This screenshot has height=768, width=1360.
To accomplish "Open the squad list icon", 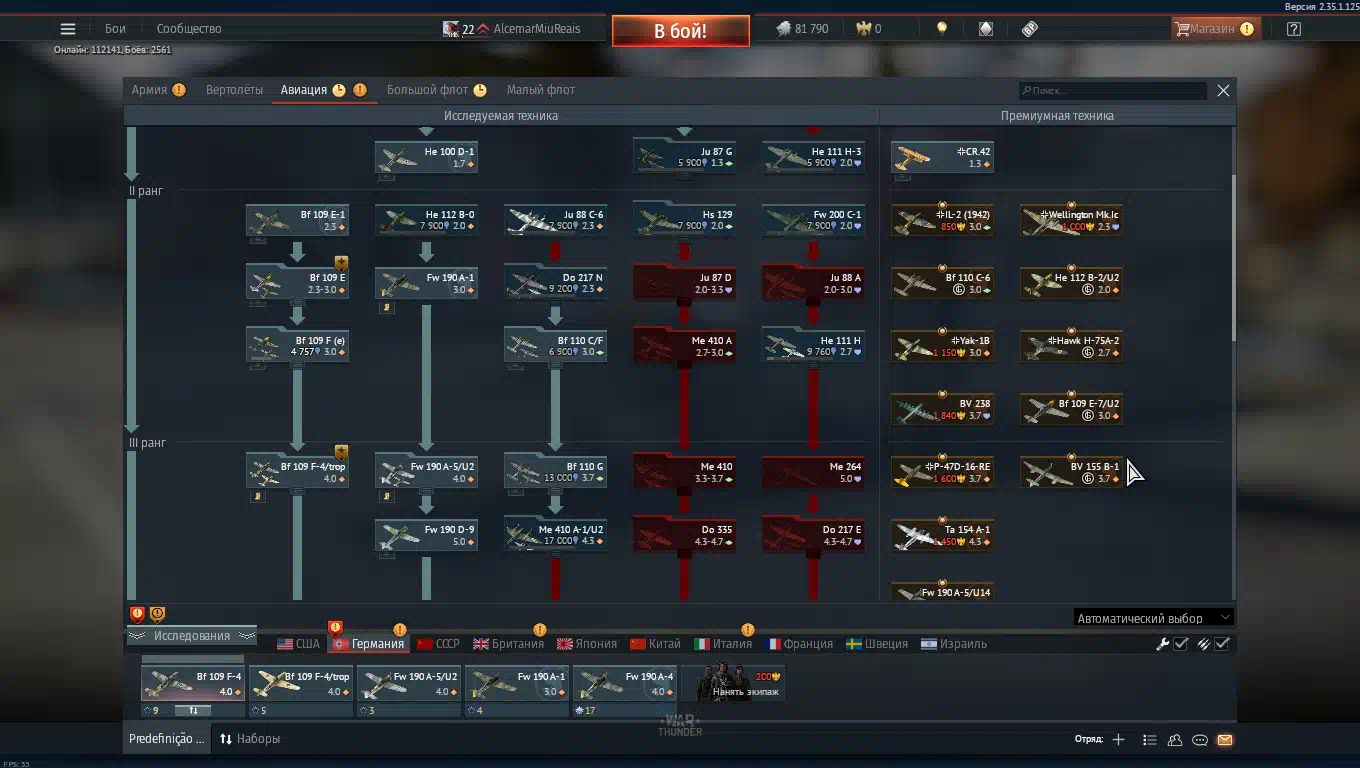I will coord(1150,740).
